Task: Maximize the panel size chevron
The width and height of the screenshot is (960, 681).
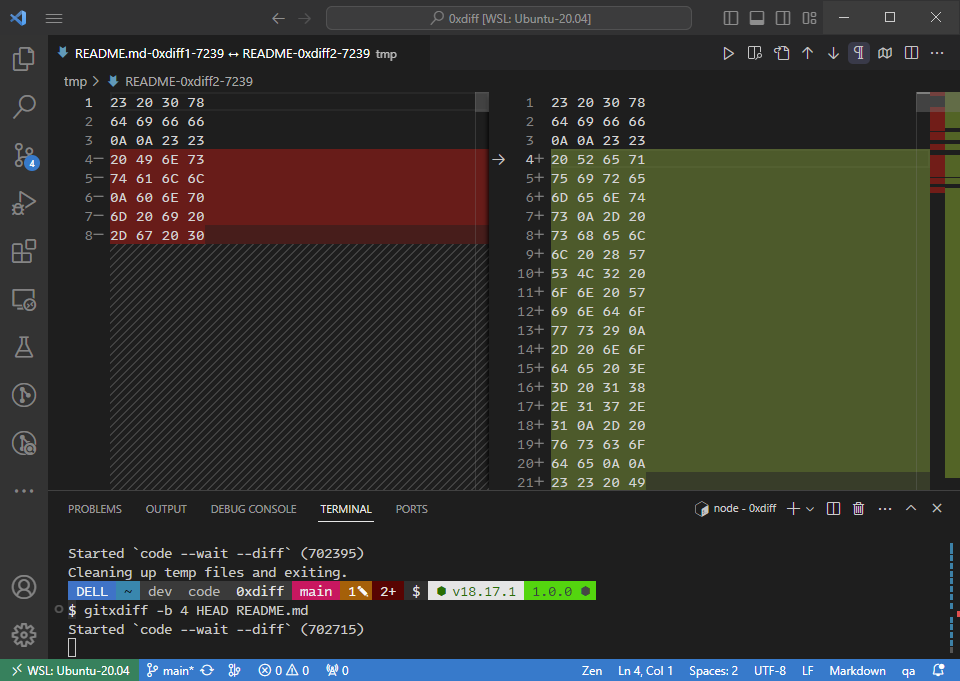Action: (x=911, y=508)
